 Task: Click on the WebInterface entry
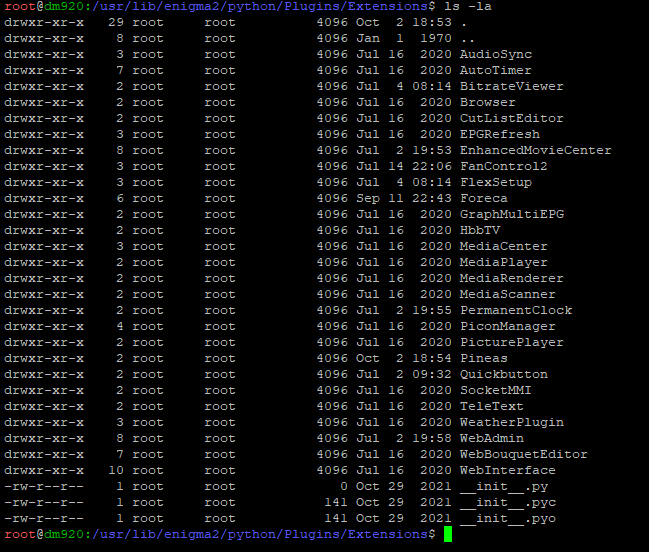pos(507,470)
